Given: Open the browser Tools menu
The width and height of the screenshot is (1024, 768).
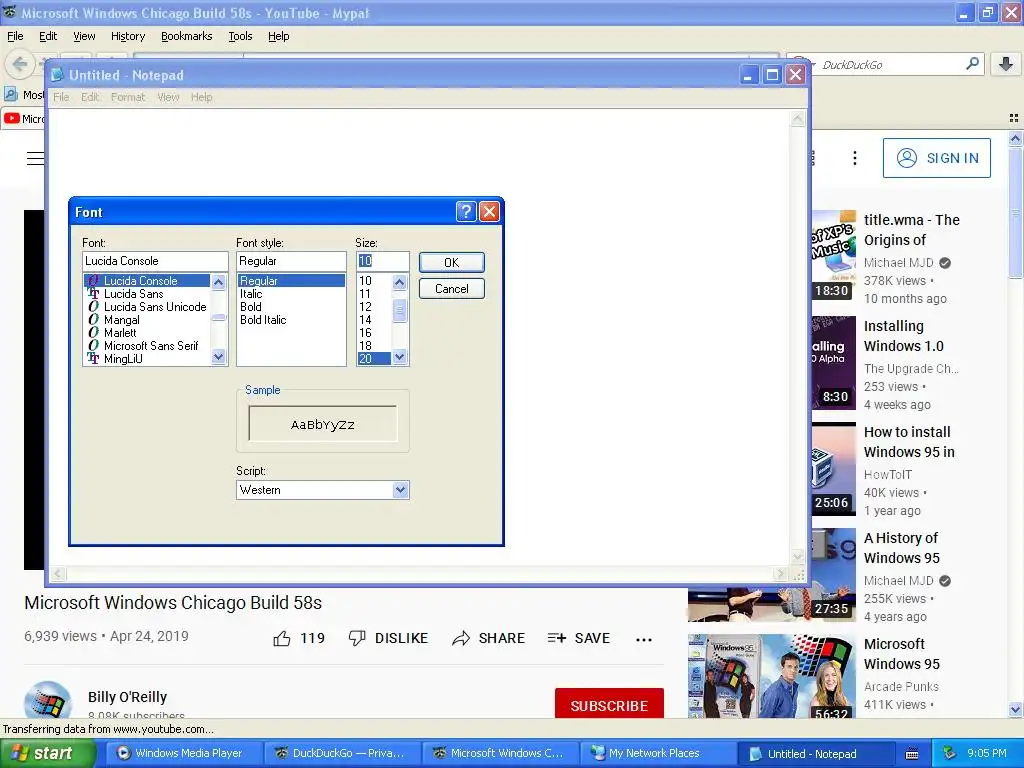Looking at the screenshot, I should pos(240,36).
